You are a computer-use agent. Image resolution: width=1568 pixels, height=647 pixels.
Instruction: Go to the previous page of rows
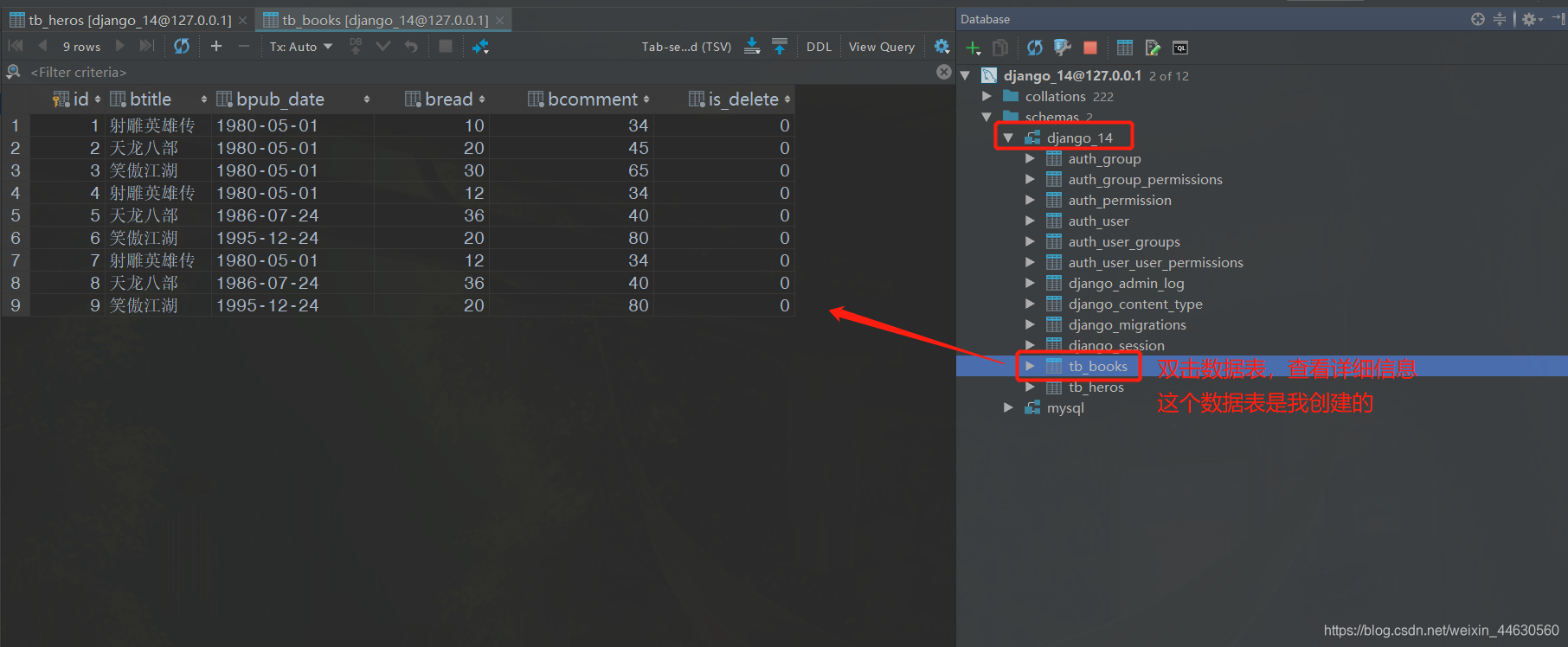42,46
